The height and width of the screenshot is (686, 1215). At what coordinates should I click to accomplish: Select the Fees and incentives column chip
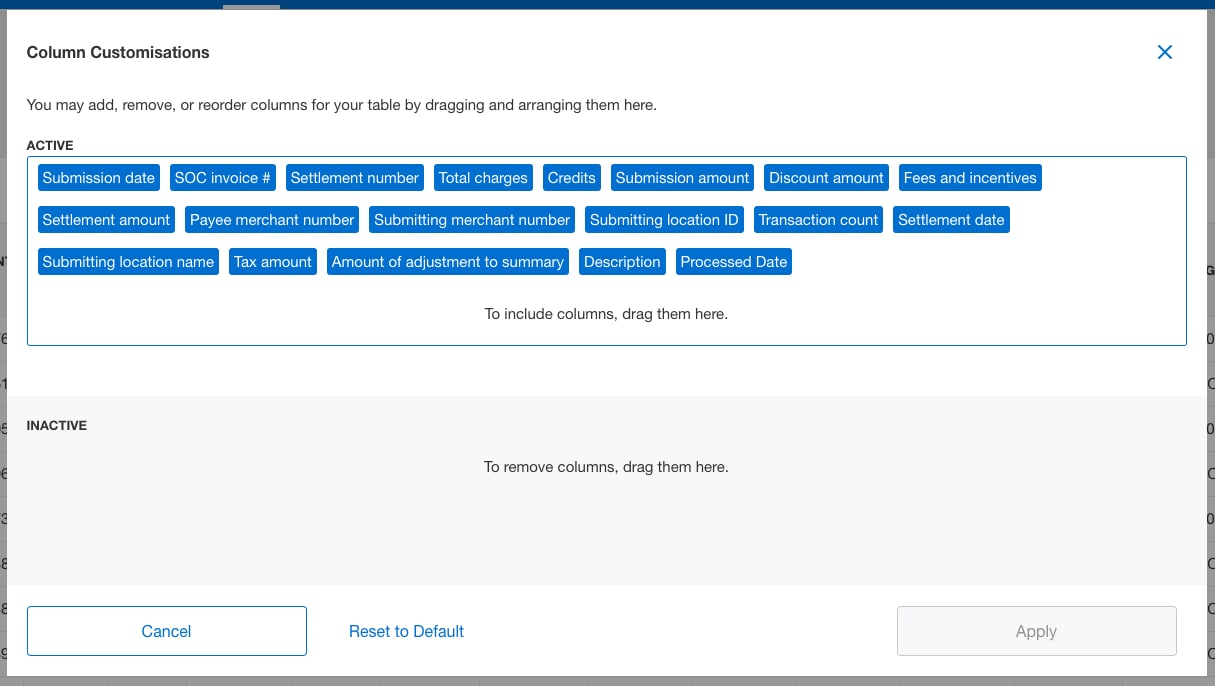click(x=969, y=177)
